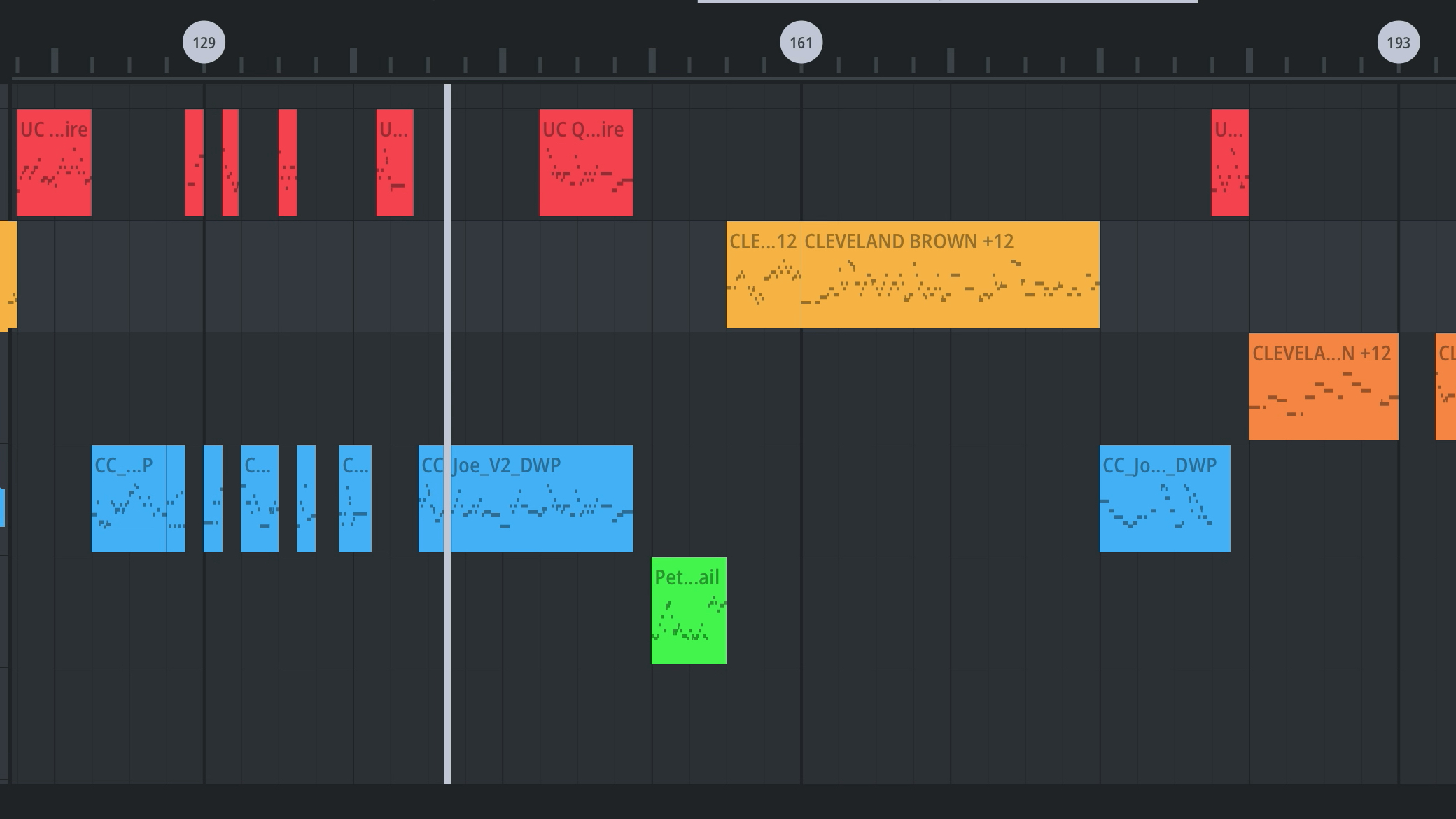Select second blue "C..." clip before playhead
Screen dimensions: 1456x819
point(356,498)
